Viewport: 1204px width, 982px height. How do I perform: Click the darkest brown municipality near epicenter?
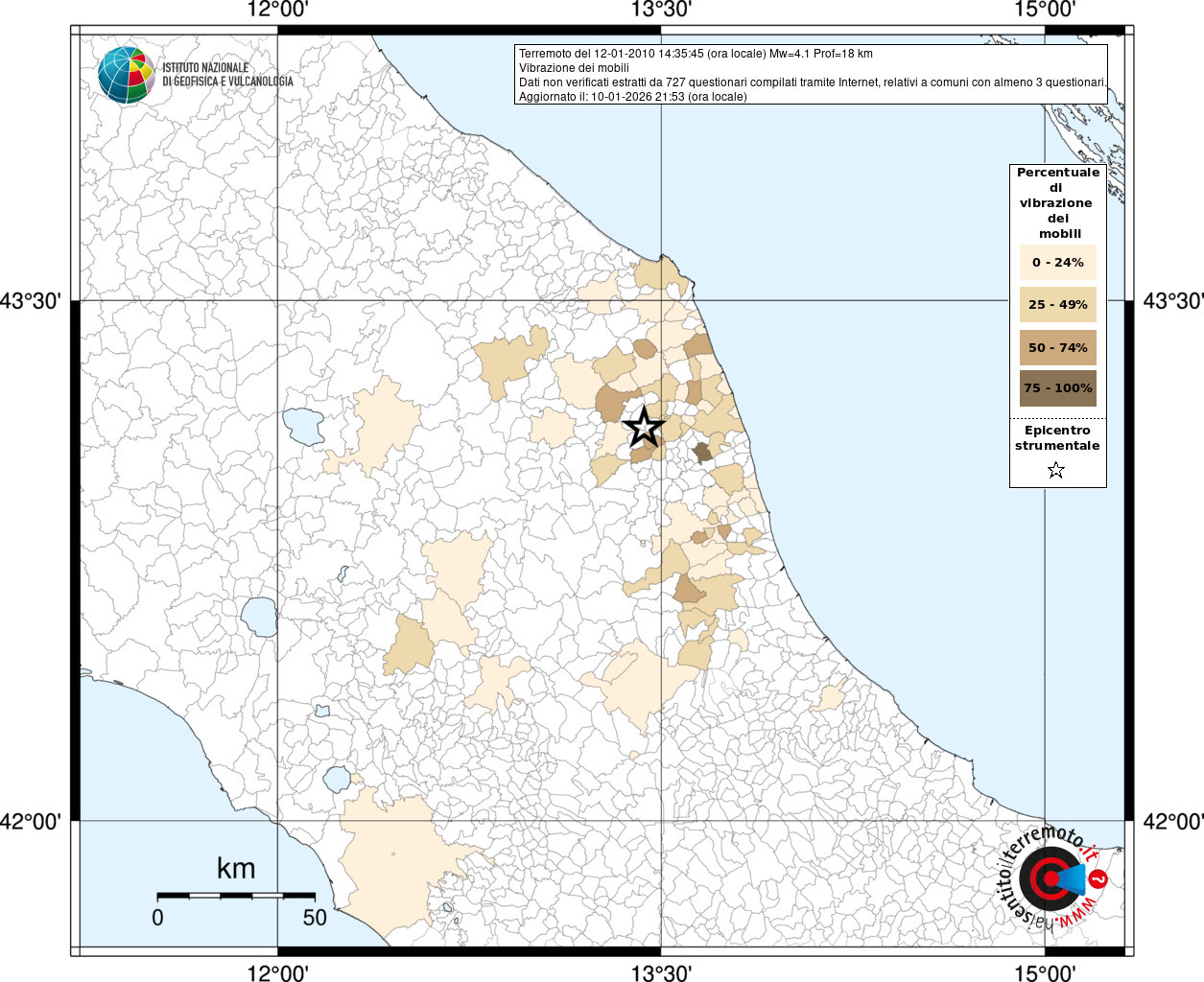(x=703, y=453)
